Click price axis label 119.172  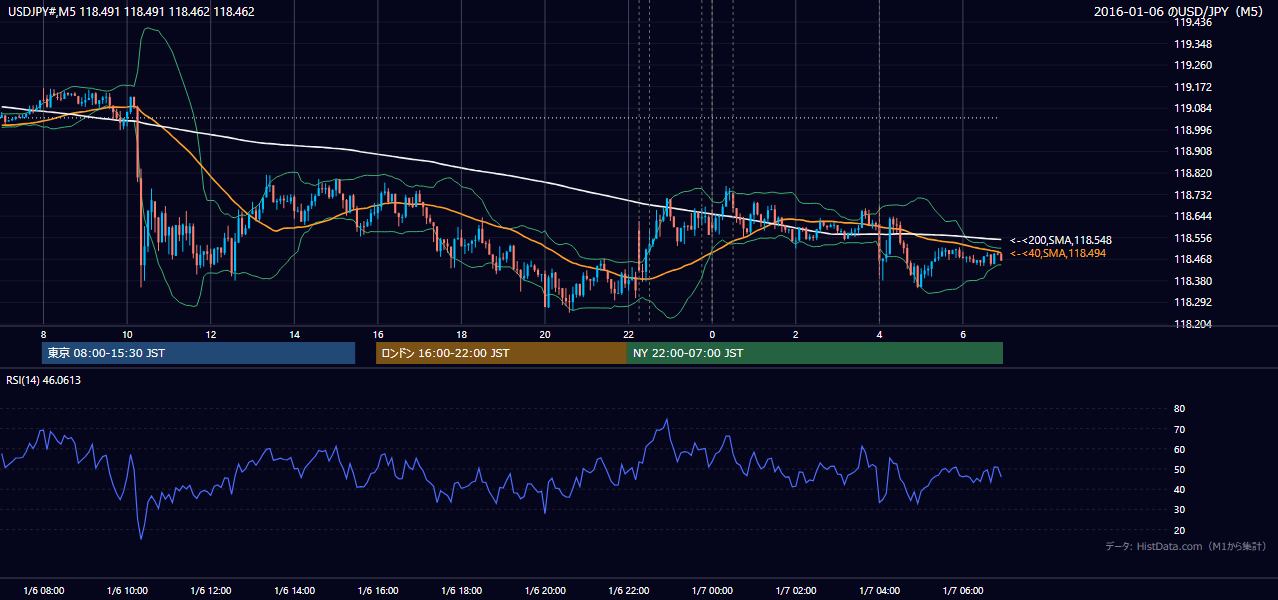tap(1192, 87)
